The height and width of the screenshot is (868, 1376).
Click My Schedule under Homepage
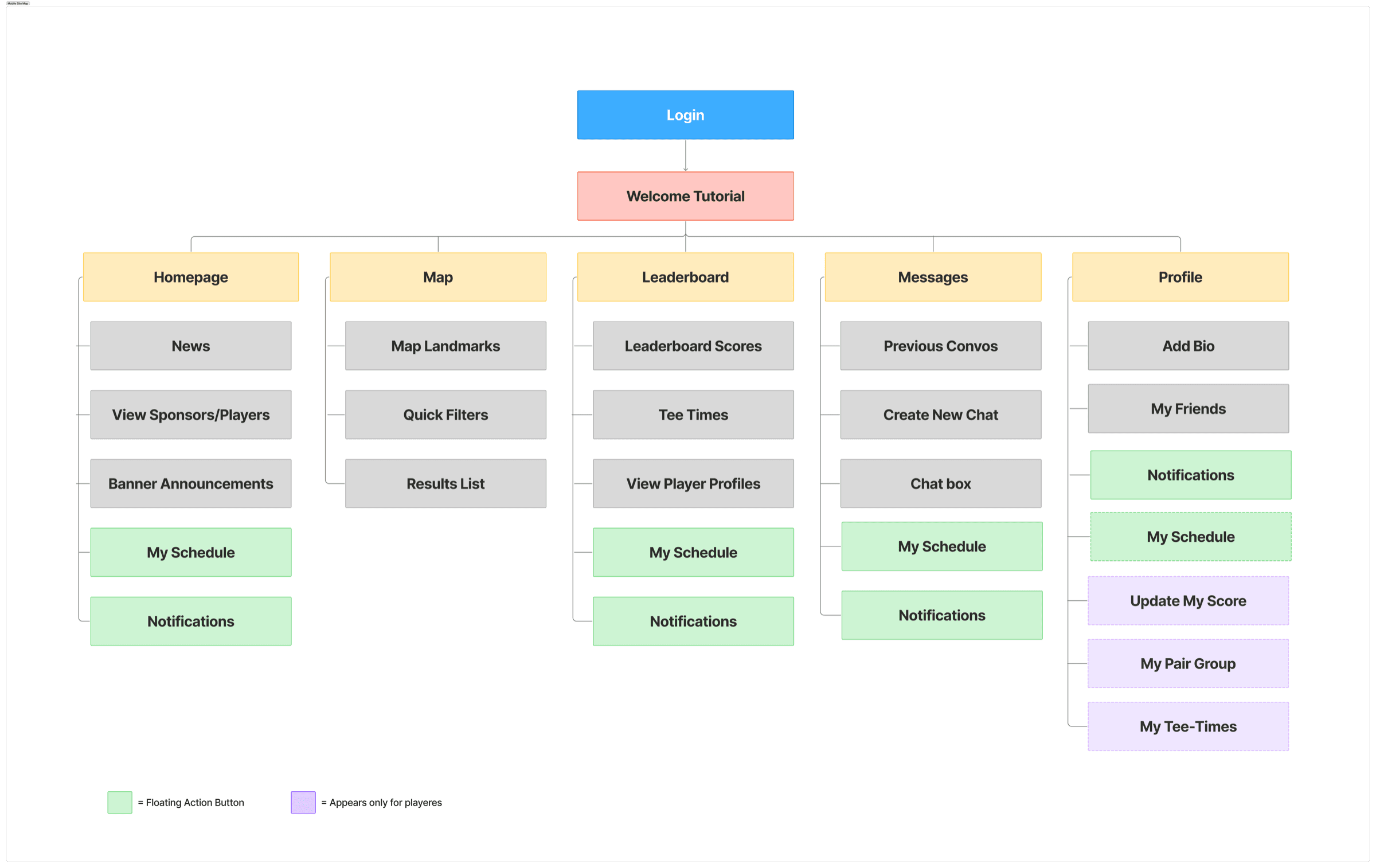click(x=191, y=552)
